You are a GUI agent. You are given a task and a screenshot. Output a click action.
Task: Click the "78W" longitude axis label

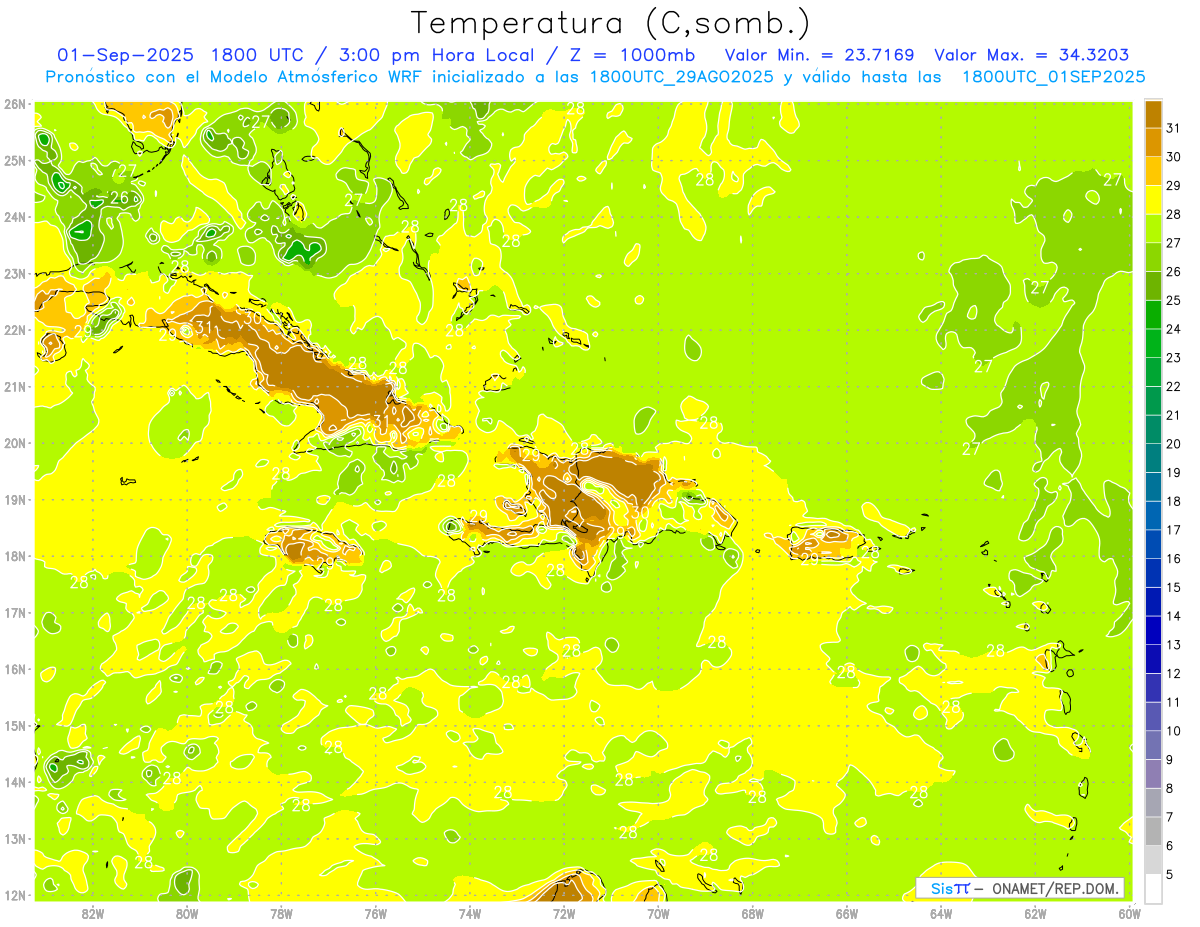click(x=281, y=913)
